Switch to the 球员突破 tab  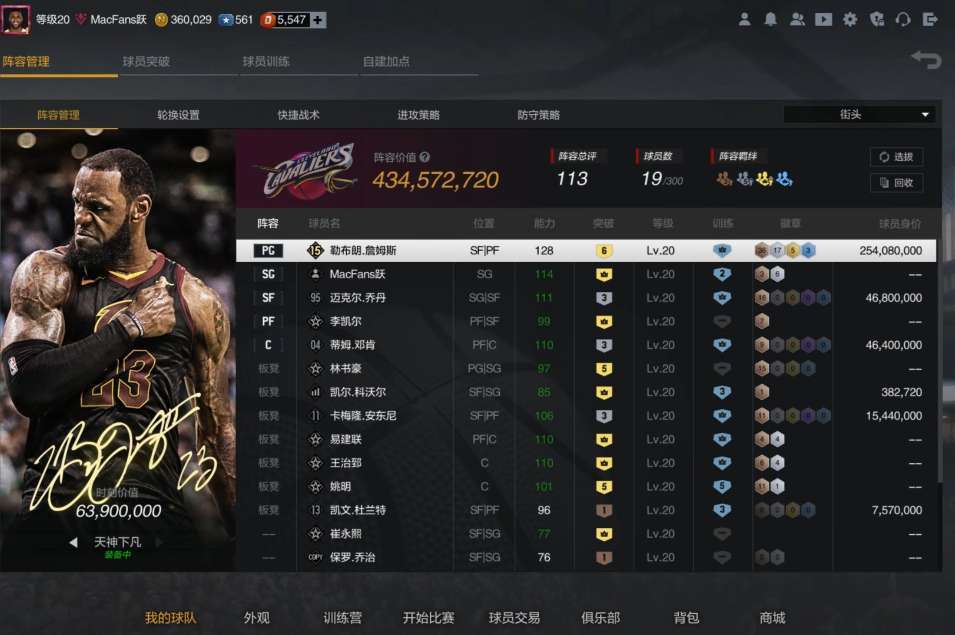pyautogui.click(x=146, y=61)
